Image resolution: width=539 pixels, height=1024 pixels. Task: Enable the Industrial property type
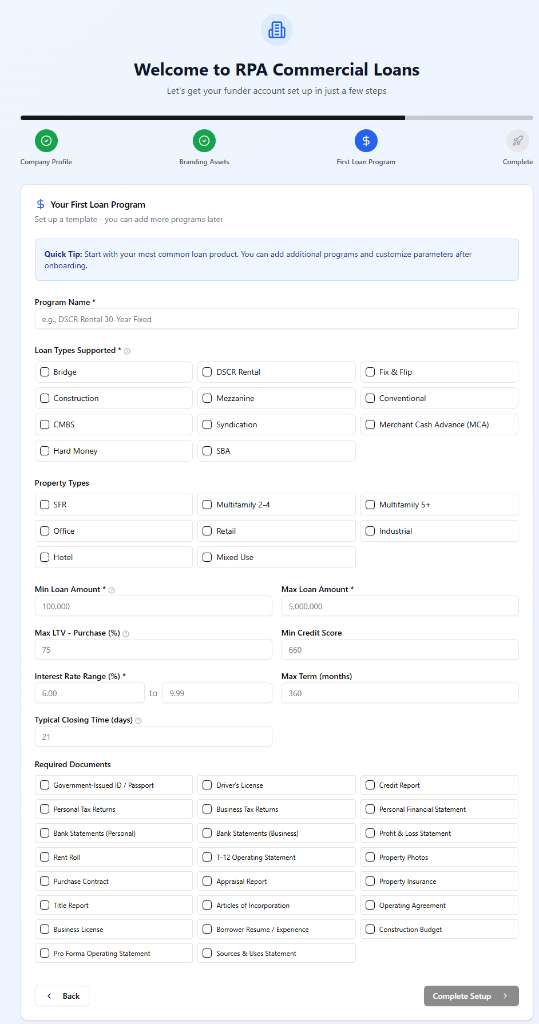(370, 531)
